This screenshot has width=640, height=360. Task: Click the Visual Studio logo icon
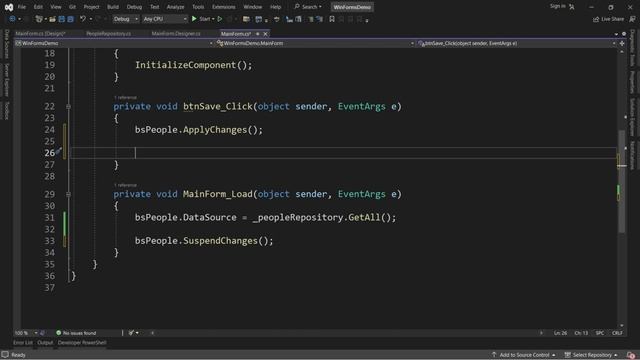pyautogui.click(x=9, y=7)
